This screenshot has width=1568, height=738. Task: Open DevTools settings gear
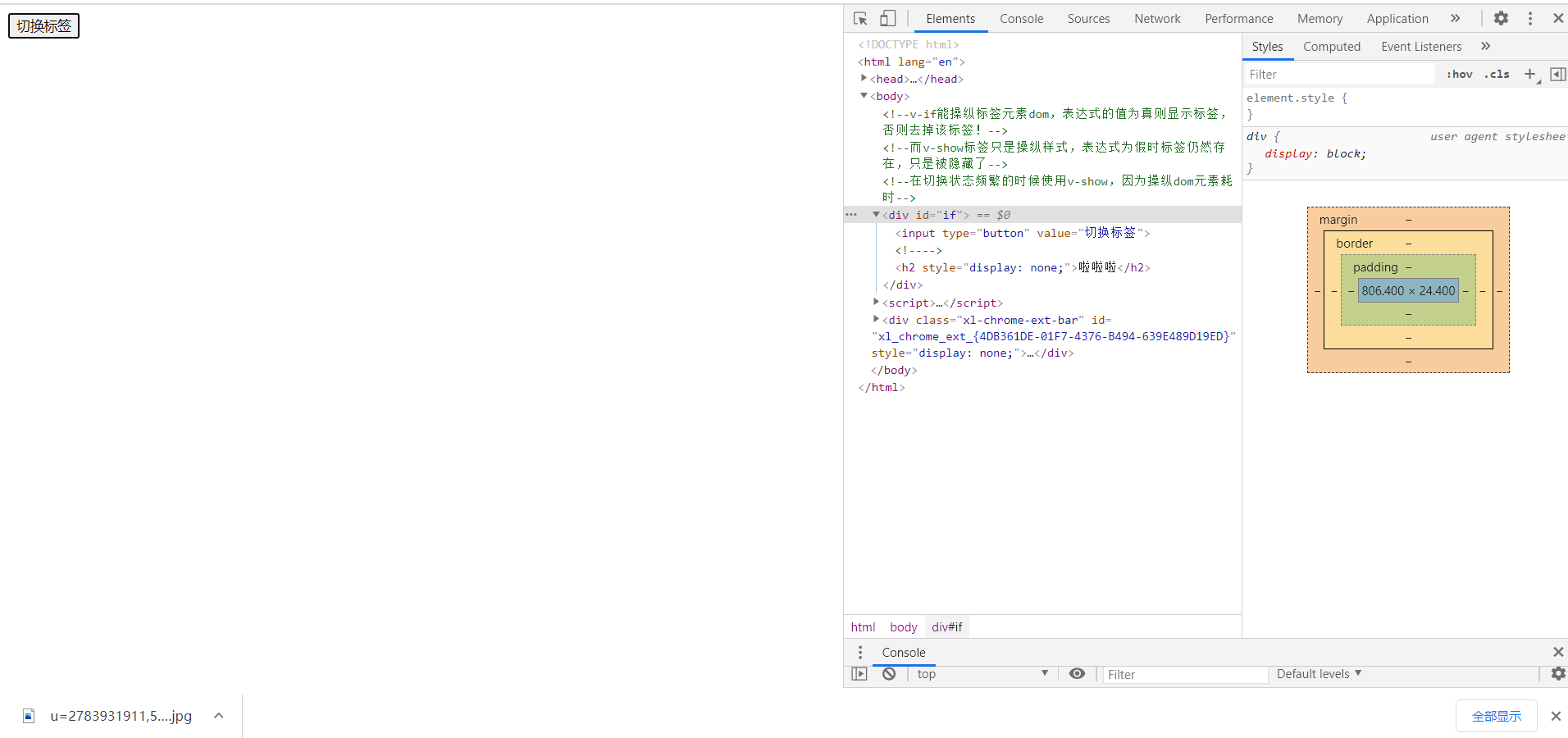click(x=1501, y=18)
